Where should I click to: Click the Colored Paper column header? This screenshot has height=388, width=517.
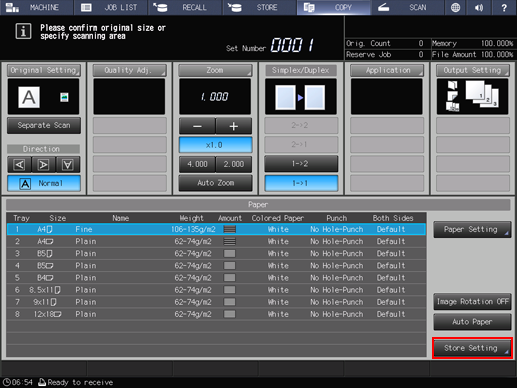point(278,218)
